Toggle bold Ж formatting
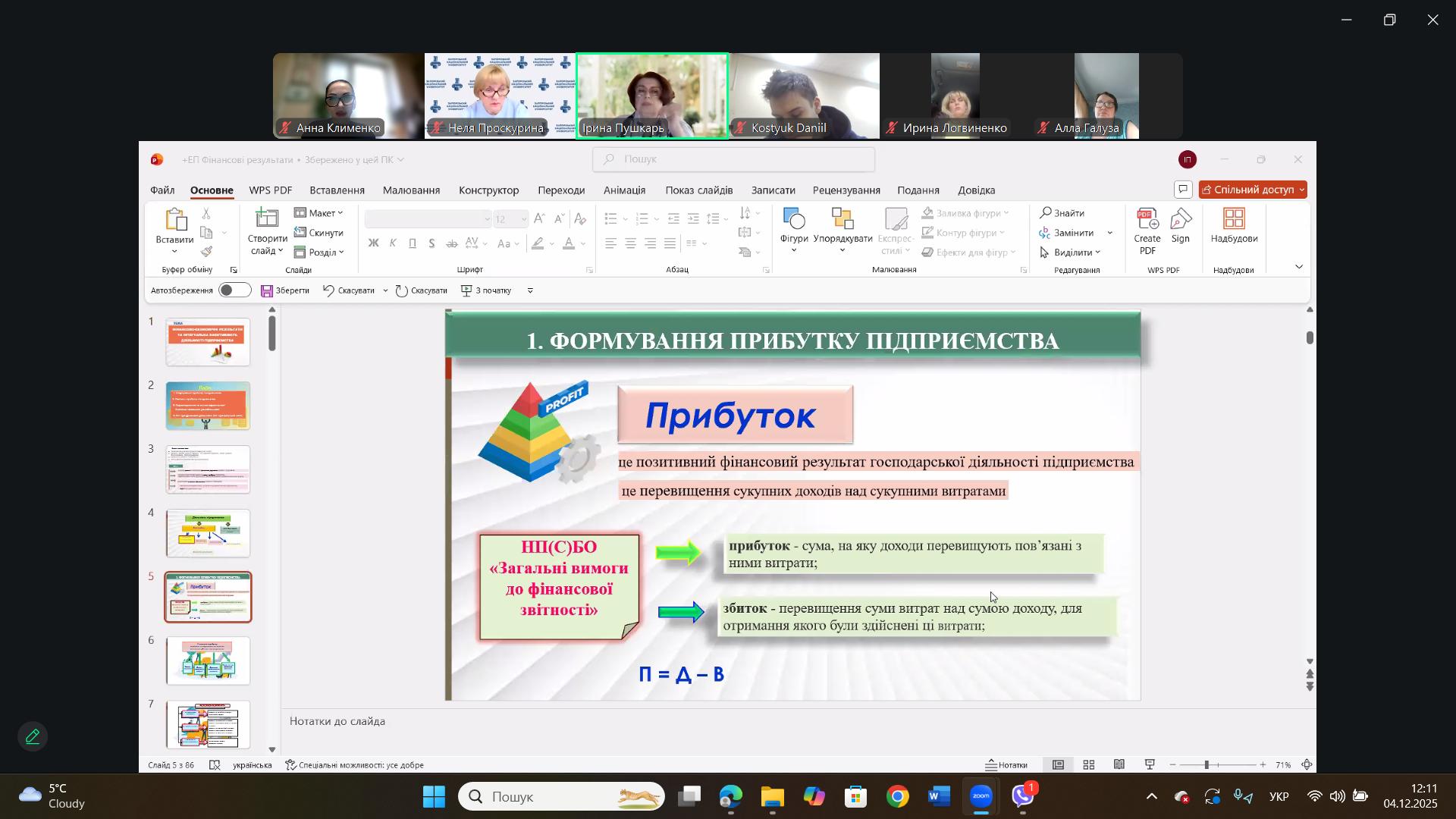Screen dimensions: 1456x819 pos(373,243)
